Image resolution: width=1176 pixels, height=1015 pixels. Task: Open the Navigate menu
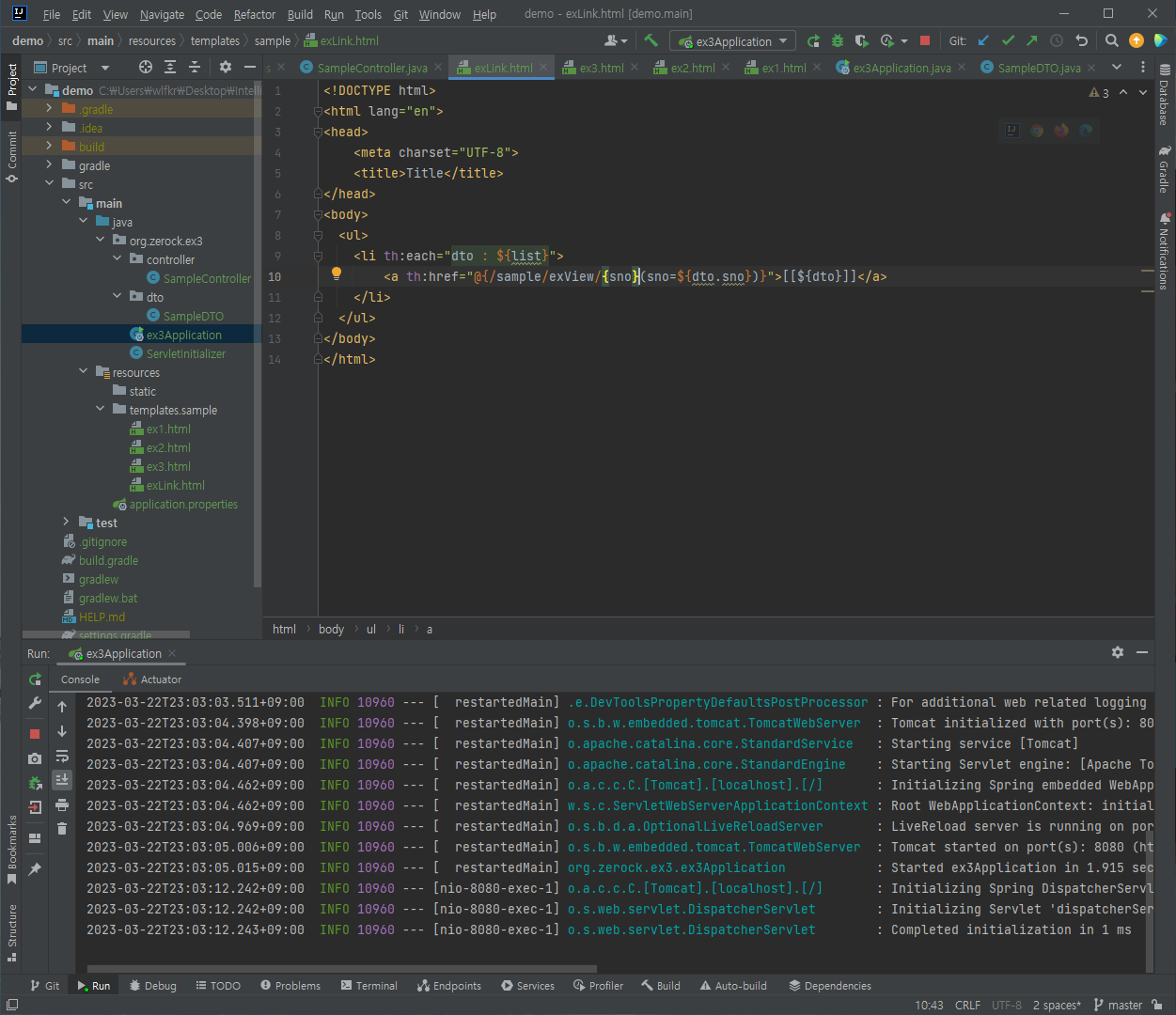[x=162, y=14]
